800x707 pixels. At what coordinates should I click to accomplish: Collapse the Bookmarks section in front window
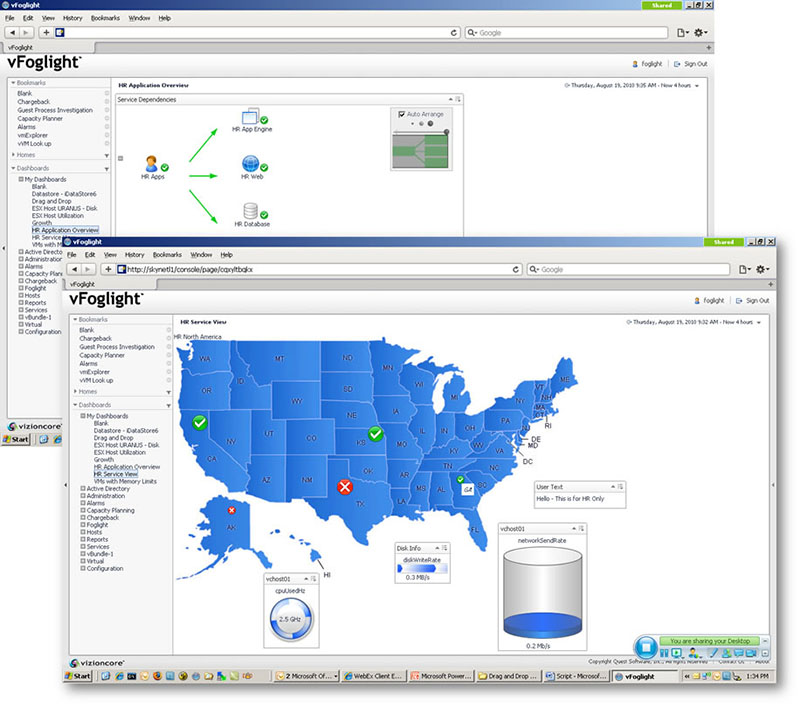tap(75, 319)
